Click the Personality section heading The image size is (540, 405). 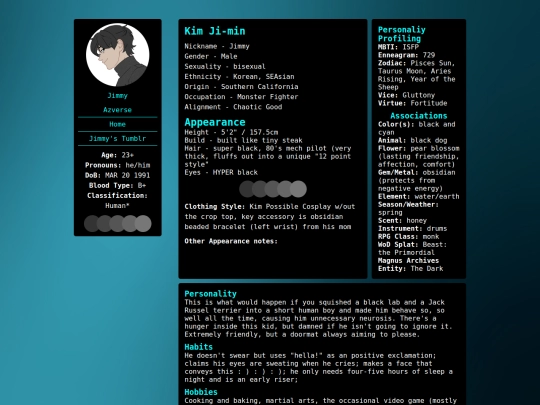click(210, 294)
